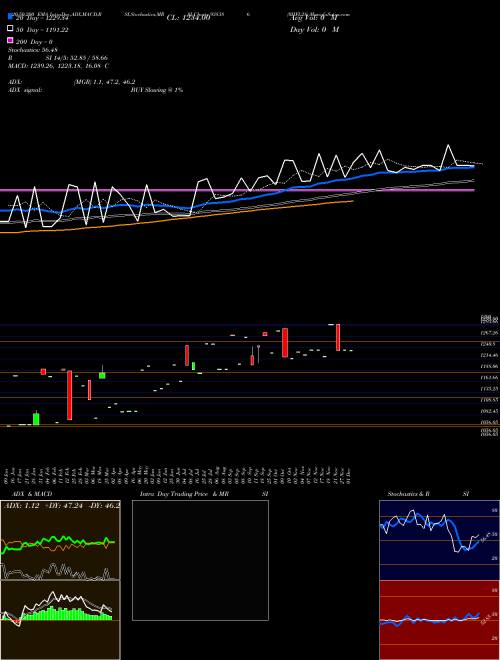Screen dimensions: 500x660
Task: Click the RSI 14/5: 52.85 / 58.66 readout
Action: (x=58, y=58)
